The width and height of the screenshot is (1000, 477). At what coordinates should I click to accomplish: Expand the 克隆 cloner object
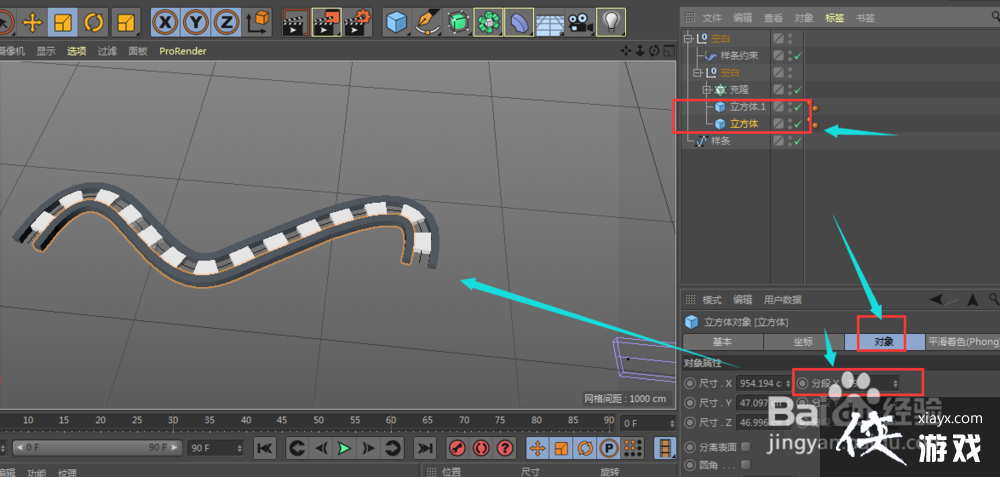pyautogui.click(x=707, y=90)
